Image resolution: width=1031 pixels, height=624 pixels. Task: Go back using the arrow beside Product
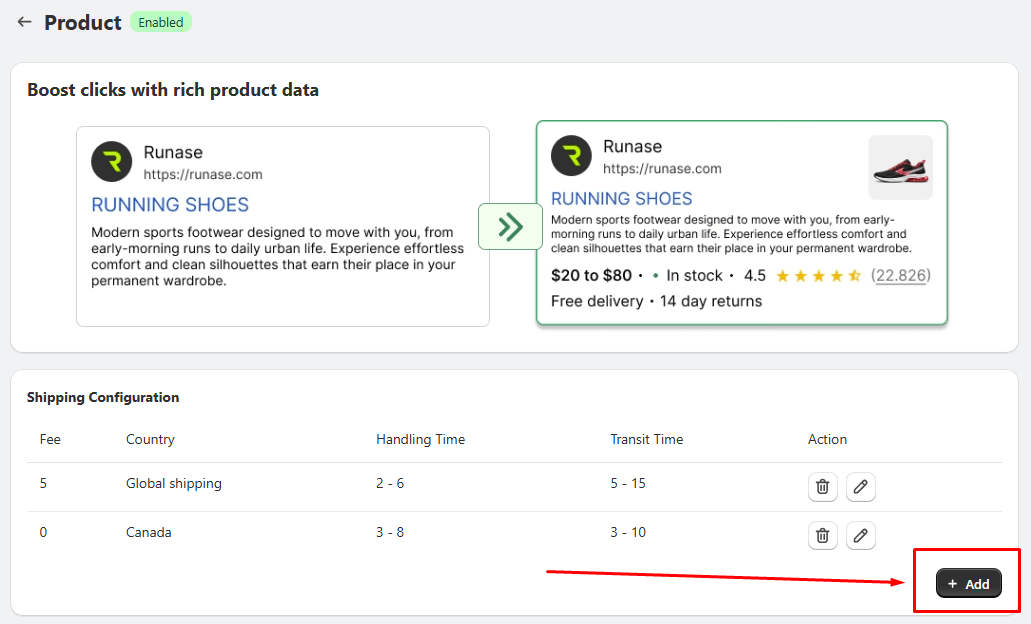pyautogui.click(x=24, y=22)
